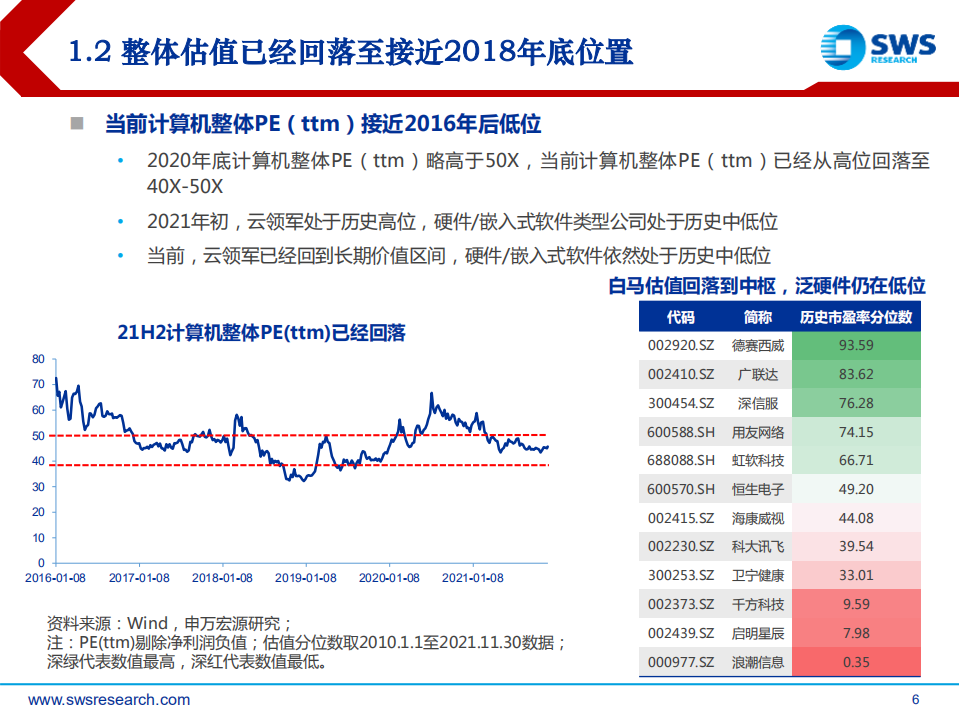Click the red cell showing 0.35 value
This screenshot has height=719, width=959.
(855, 662)
